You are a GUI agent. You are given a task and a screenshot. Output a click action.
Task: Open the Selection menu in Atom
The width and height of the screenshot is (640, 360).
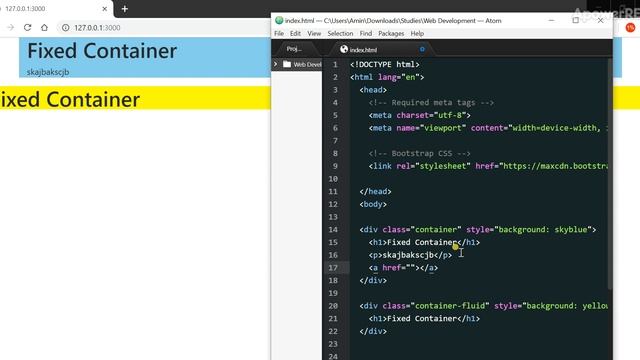(340, 33)
